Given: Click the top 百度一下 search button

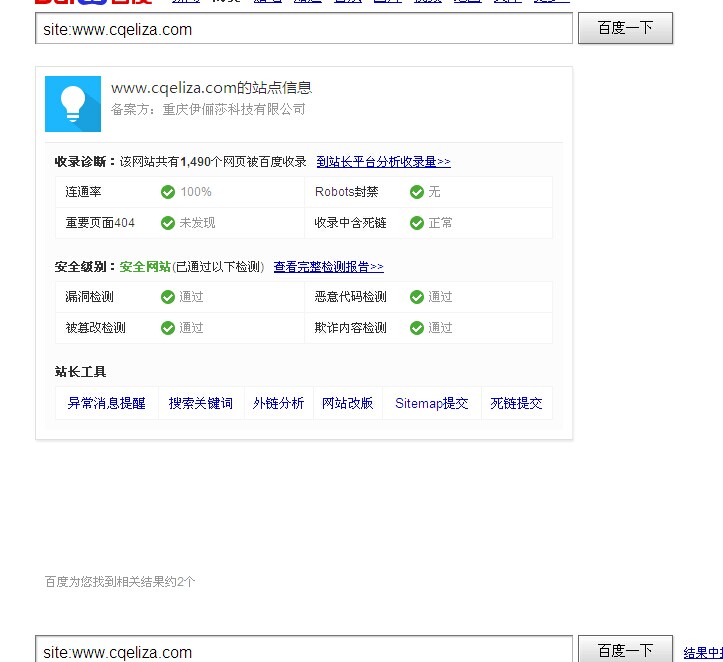Looking at the screenshot, I should point(625,28).
